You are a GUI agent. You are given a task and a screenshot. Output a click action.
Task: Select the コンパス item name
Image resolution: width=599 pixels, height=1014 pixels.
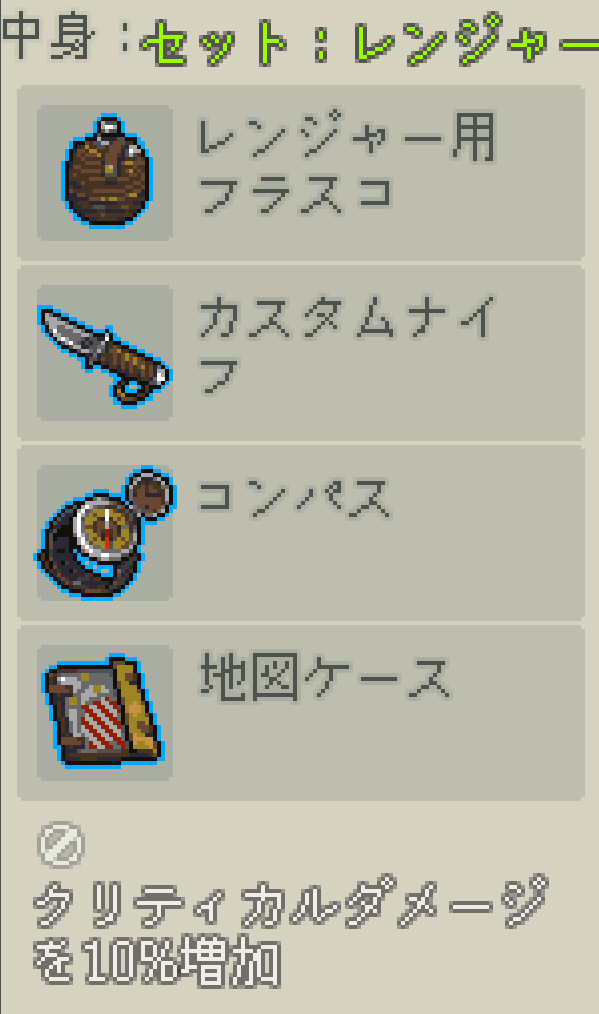click(x=294, y=498)
